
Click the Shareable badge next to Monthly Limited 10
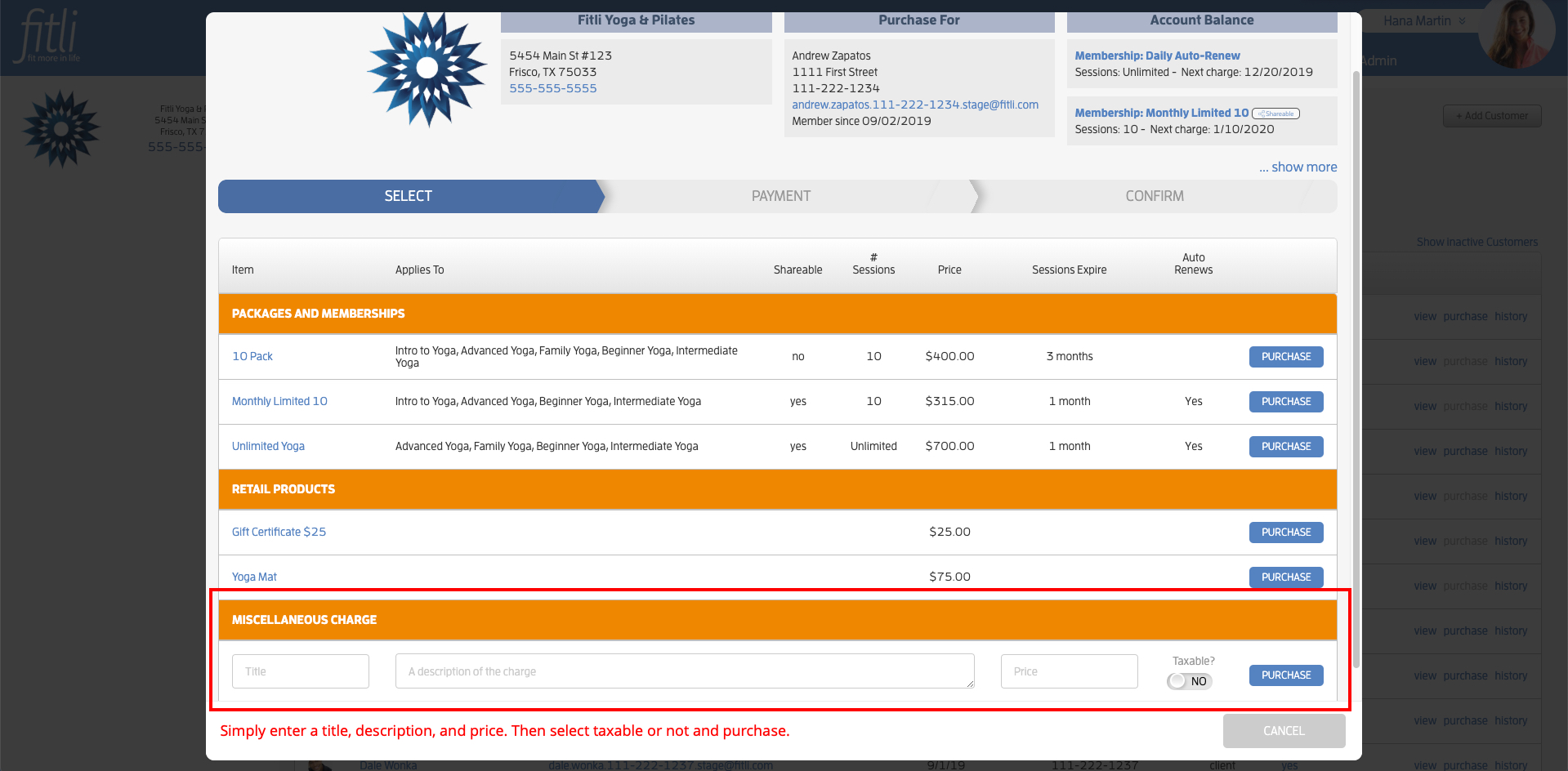pos(1275,114)
